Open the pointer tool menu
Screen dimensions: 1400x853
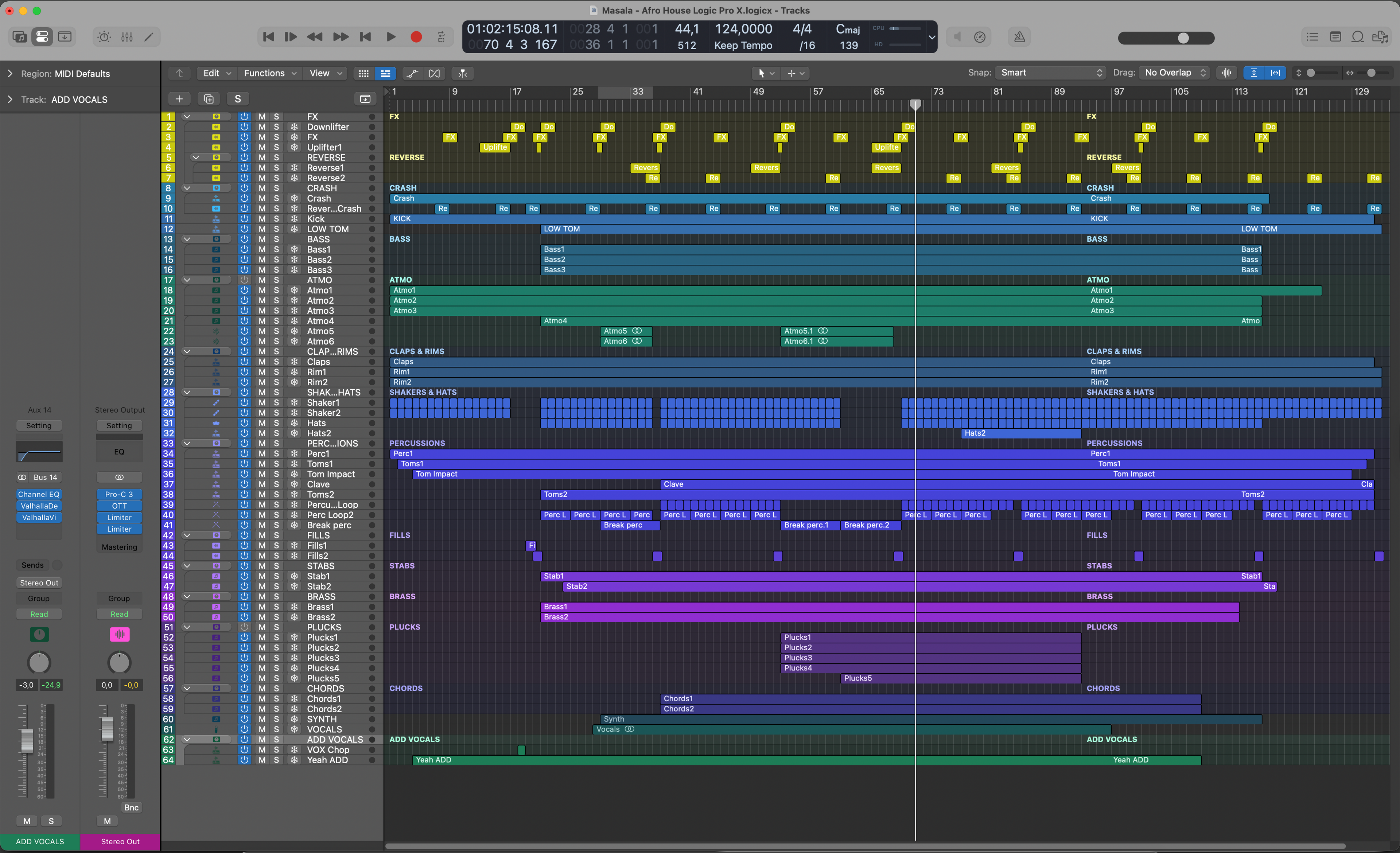tap(766, 73)
